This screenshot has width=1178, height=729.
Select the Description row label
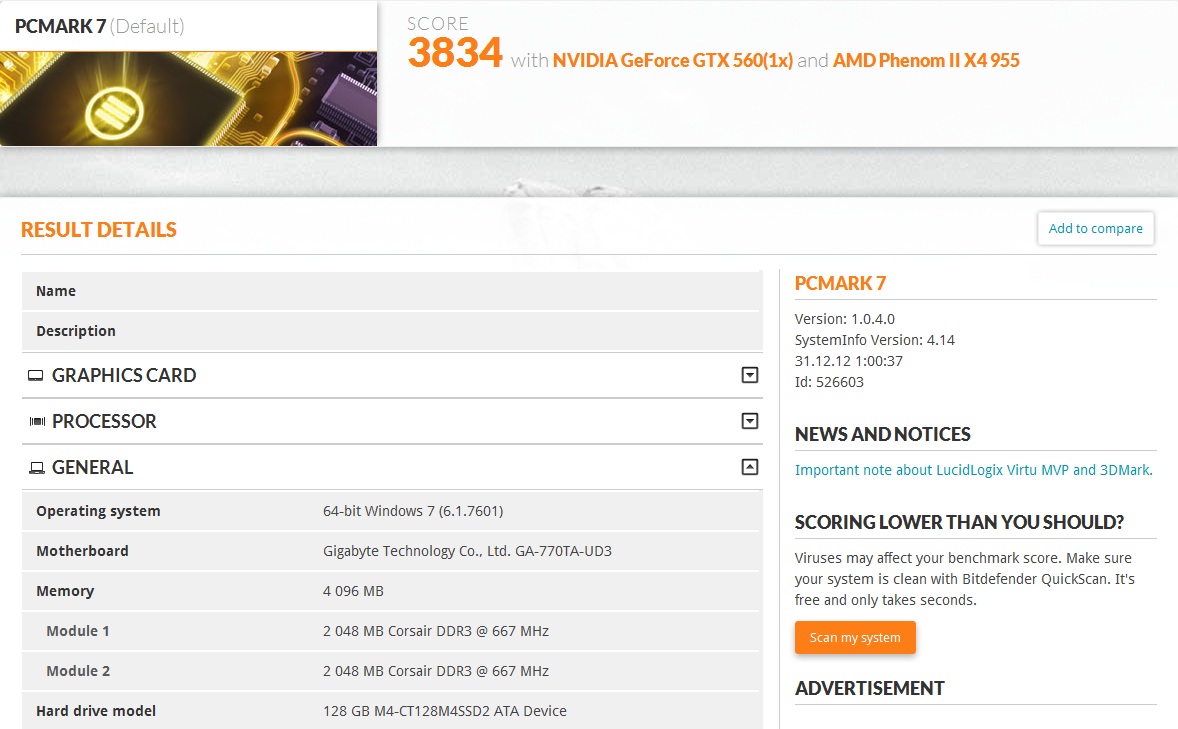point(76,331)
